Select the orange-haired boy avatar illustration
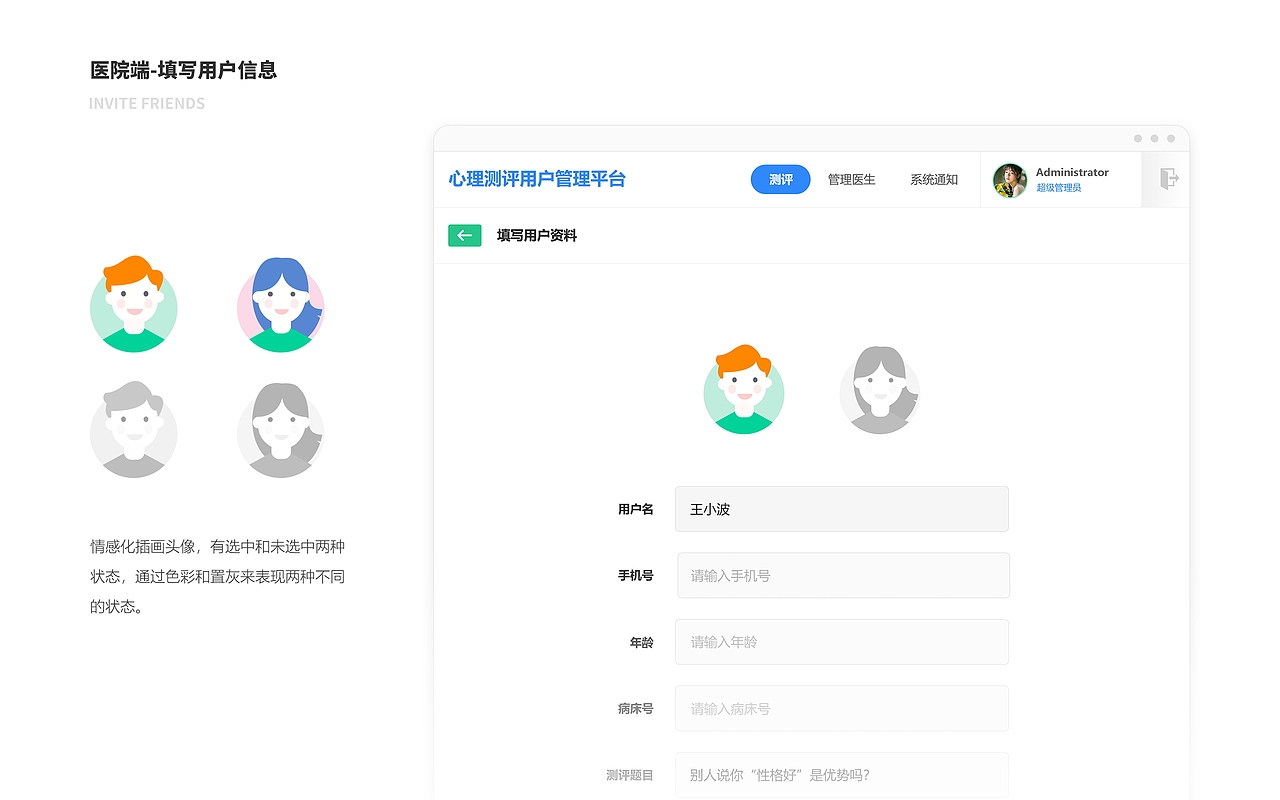This screenshot has height=800, width=1280. click(x=133, y=304)
